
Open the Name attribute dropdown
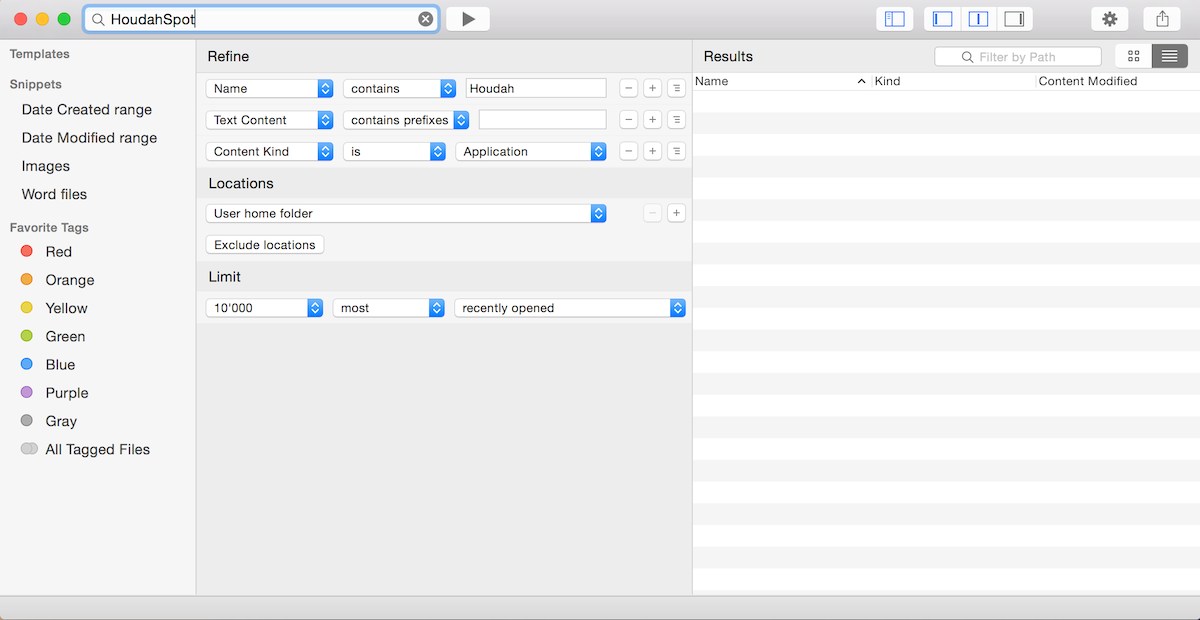[x=269, y=89]
